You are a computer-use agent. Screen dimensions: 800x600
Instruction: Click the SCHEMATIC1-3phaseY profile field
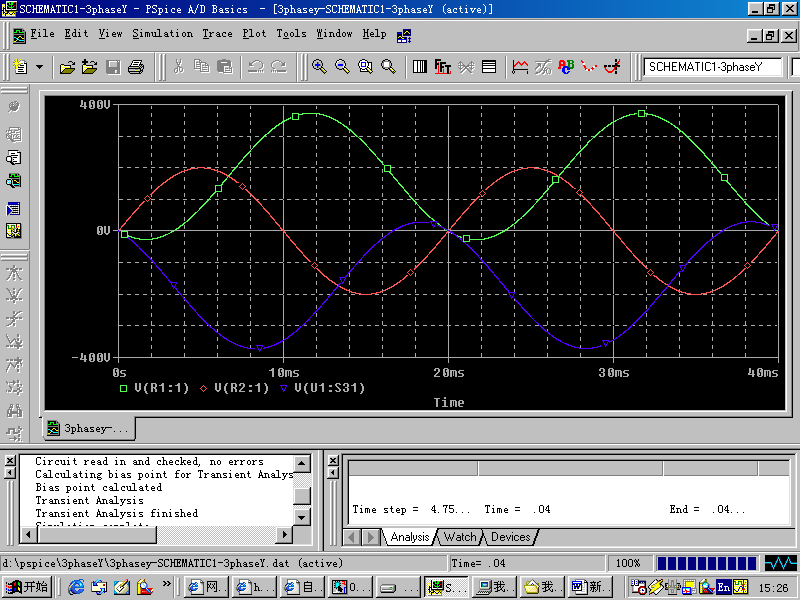coord(712,67)
